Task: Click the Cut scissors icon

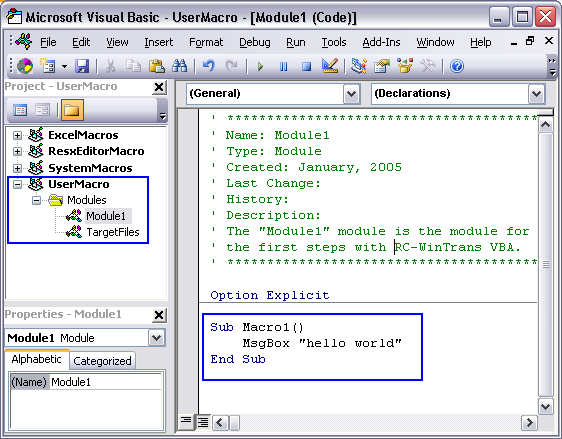Action: click(110, 66)
